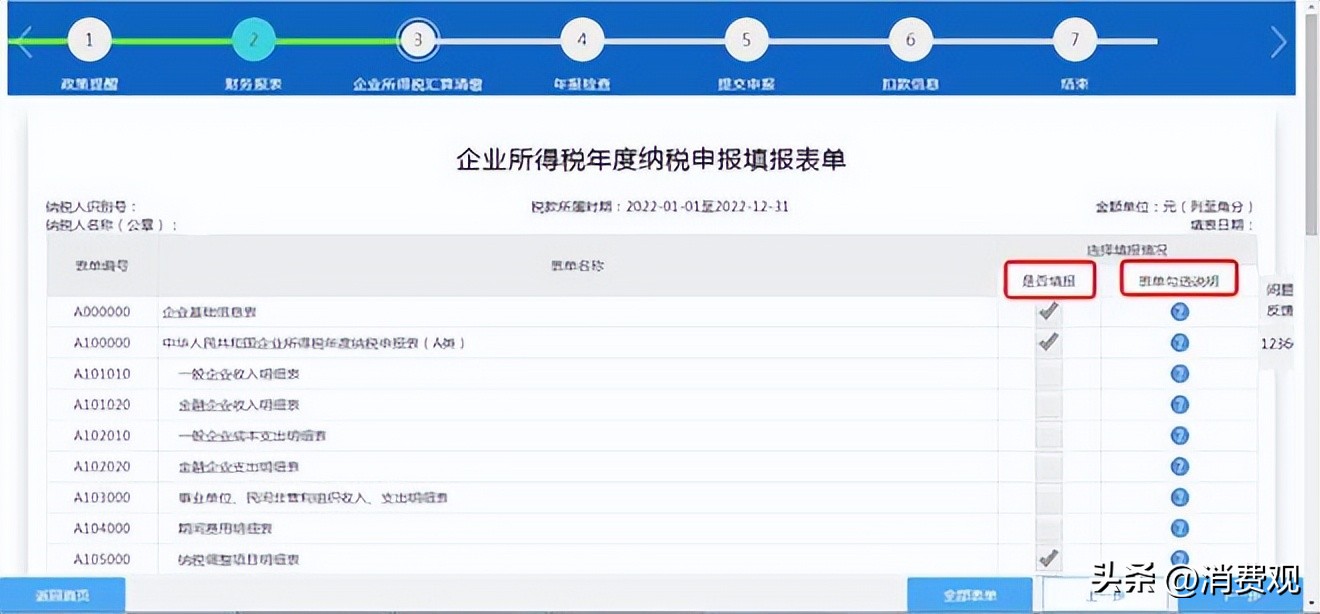Screen dimensions: 1320x614
Task: Go to the 提交申报 step label
Action: pyautogui.click(x=746, y=84)
